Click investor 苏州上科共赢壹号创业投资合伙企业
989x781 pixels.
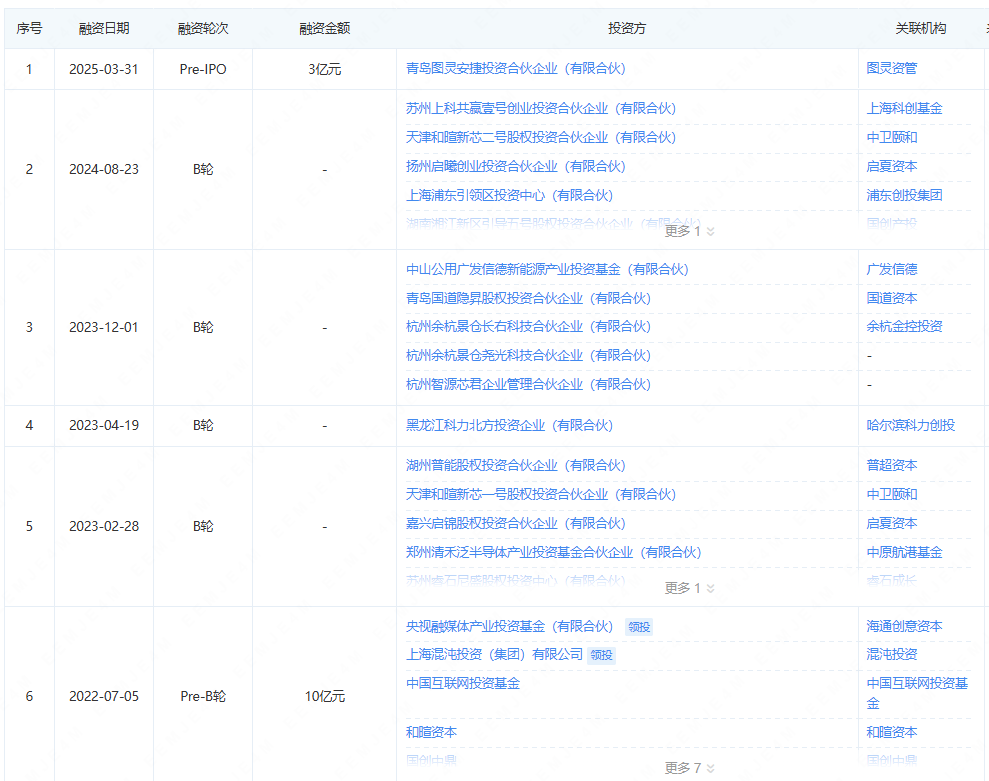coord(540,108)
